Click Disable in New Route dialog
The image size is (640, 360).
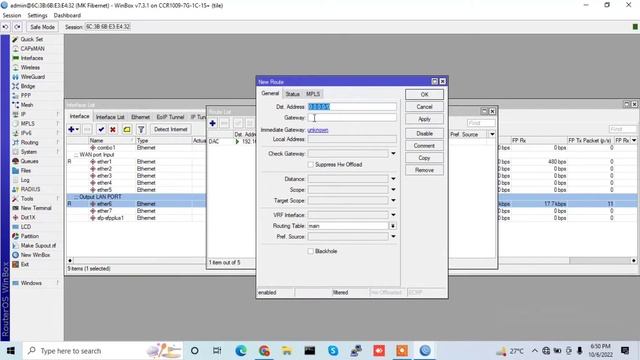coord(424,133)
